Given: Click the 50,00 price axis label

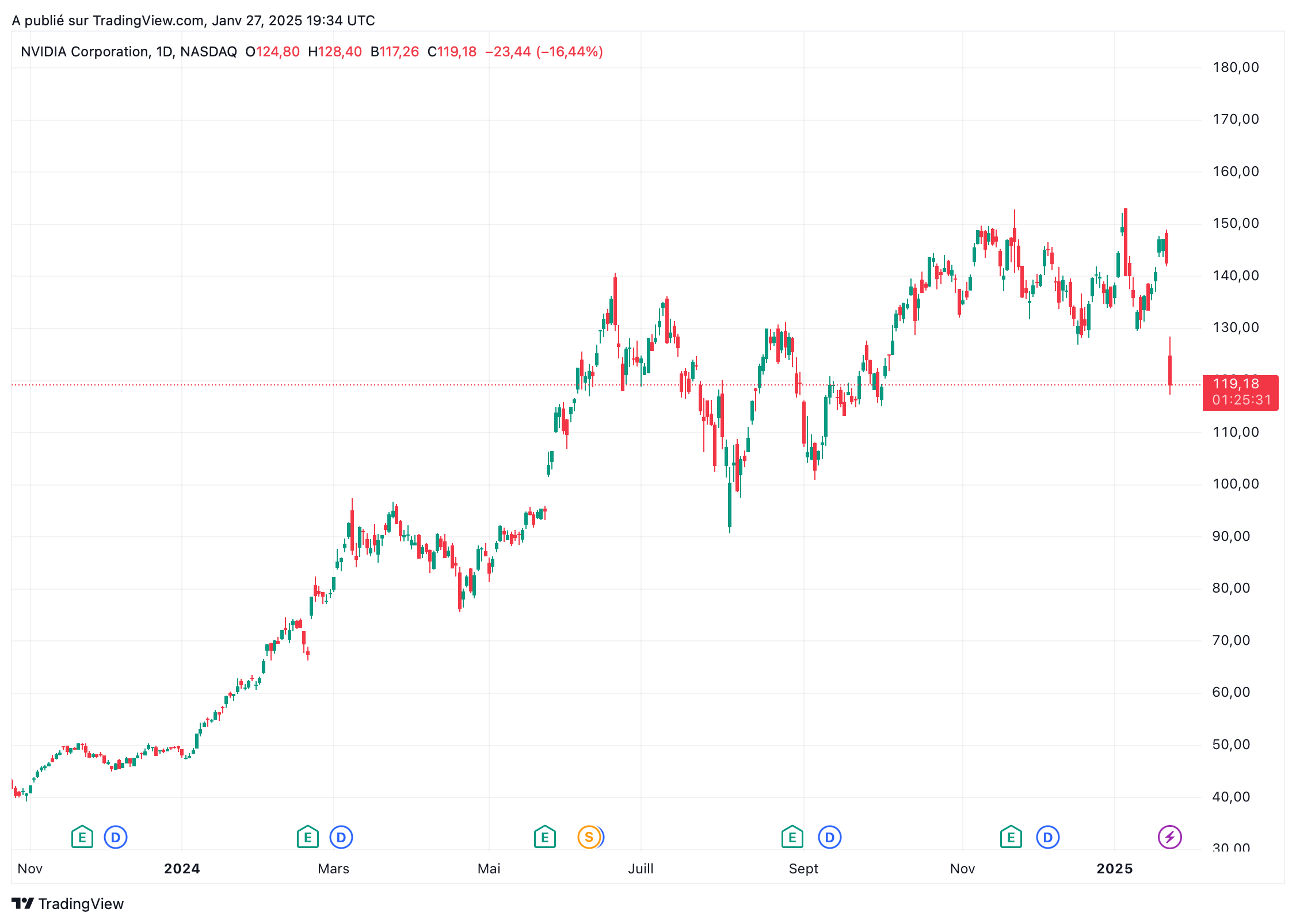Looking at the screenshot, I should (1231, 744).
